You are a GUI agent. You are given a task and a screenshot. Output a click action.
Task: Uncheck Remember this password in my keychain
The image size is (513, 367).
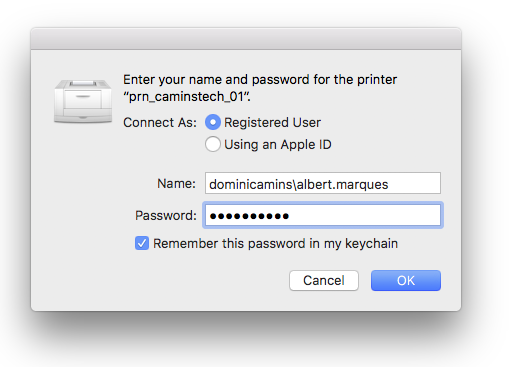(x=142, y=243)
